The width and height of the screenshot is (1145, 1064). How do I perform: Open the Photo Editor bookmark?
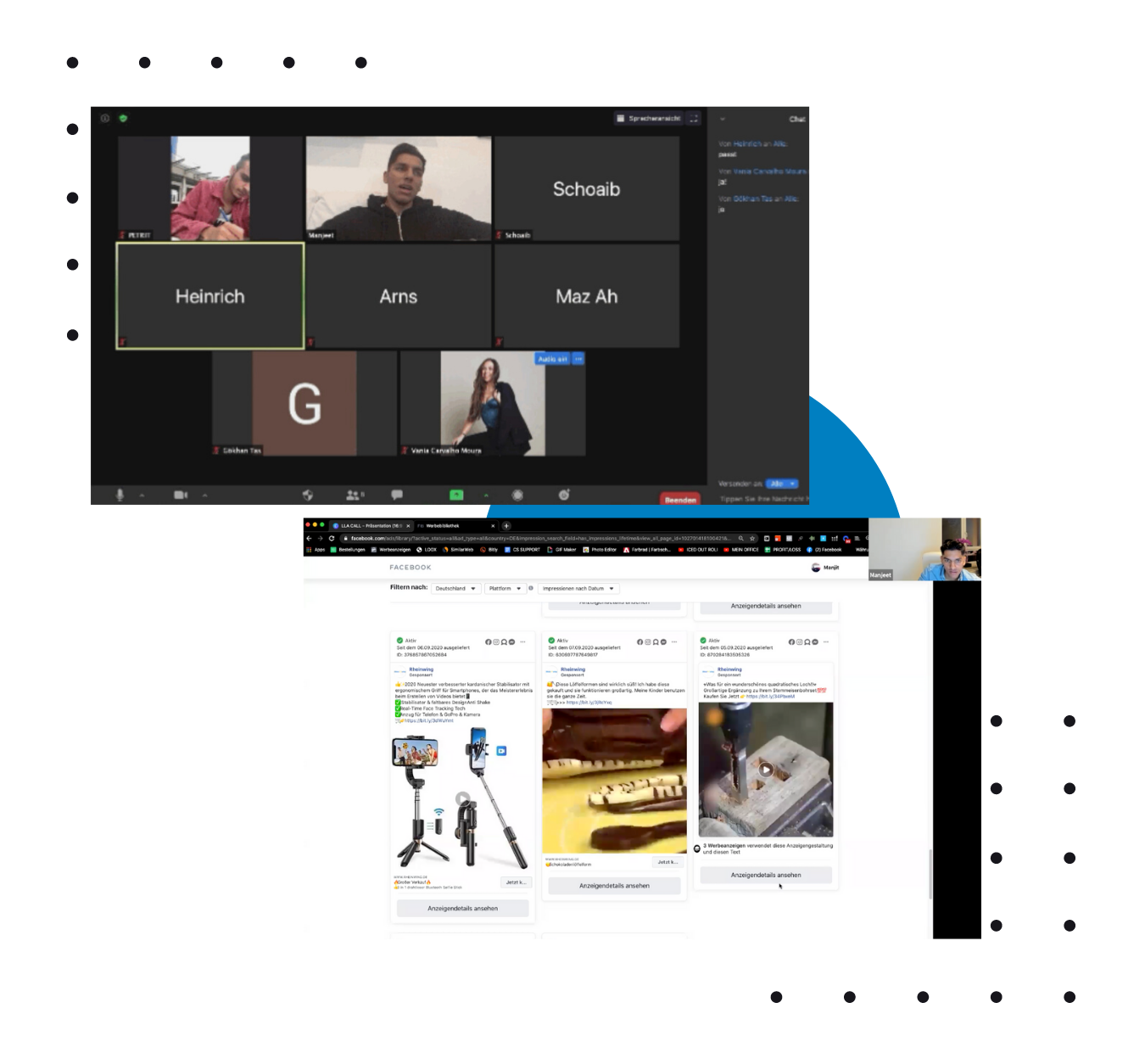click(600, 550)
